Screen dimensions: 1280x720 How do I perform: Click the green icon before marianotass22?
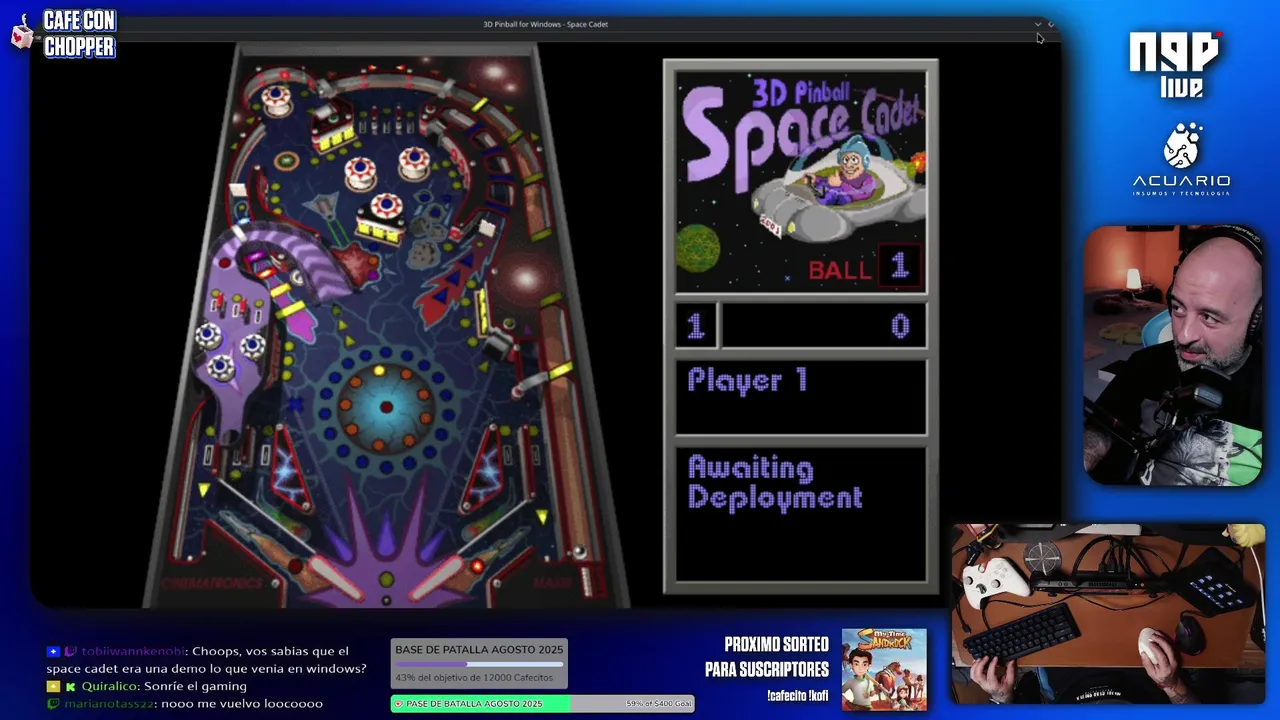click(53, 704)
